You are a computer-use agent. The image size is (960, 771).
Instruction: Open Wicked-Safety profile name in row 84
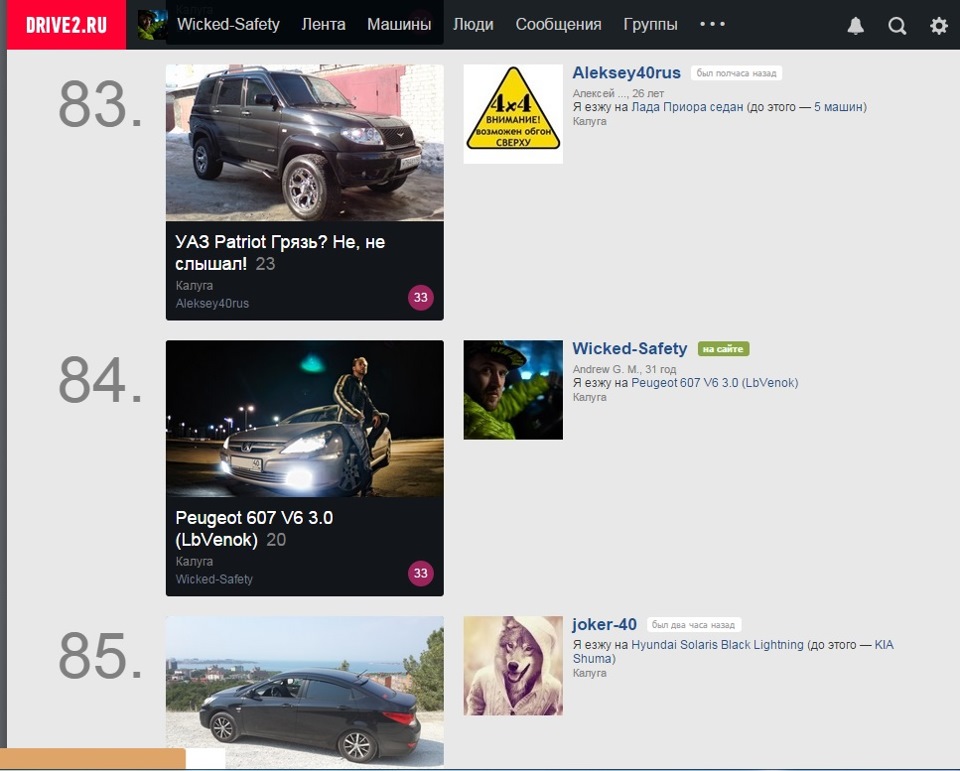coord(629,348)
